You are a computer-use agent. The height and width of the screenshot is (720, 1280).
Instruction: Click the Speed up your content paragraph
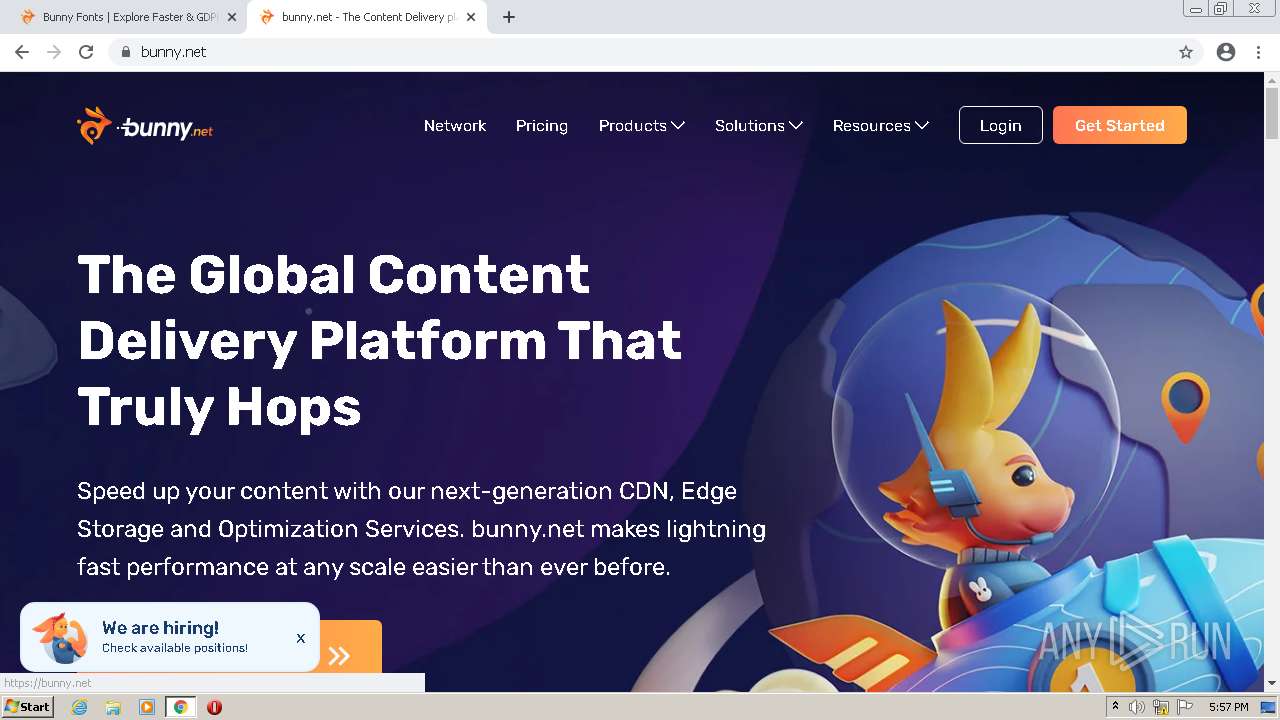422,529
